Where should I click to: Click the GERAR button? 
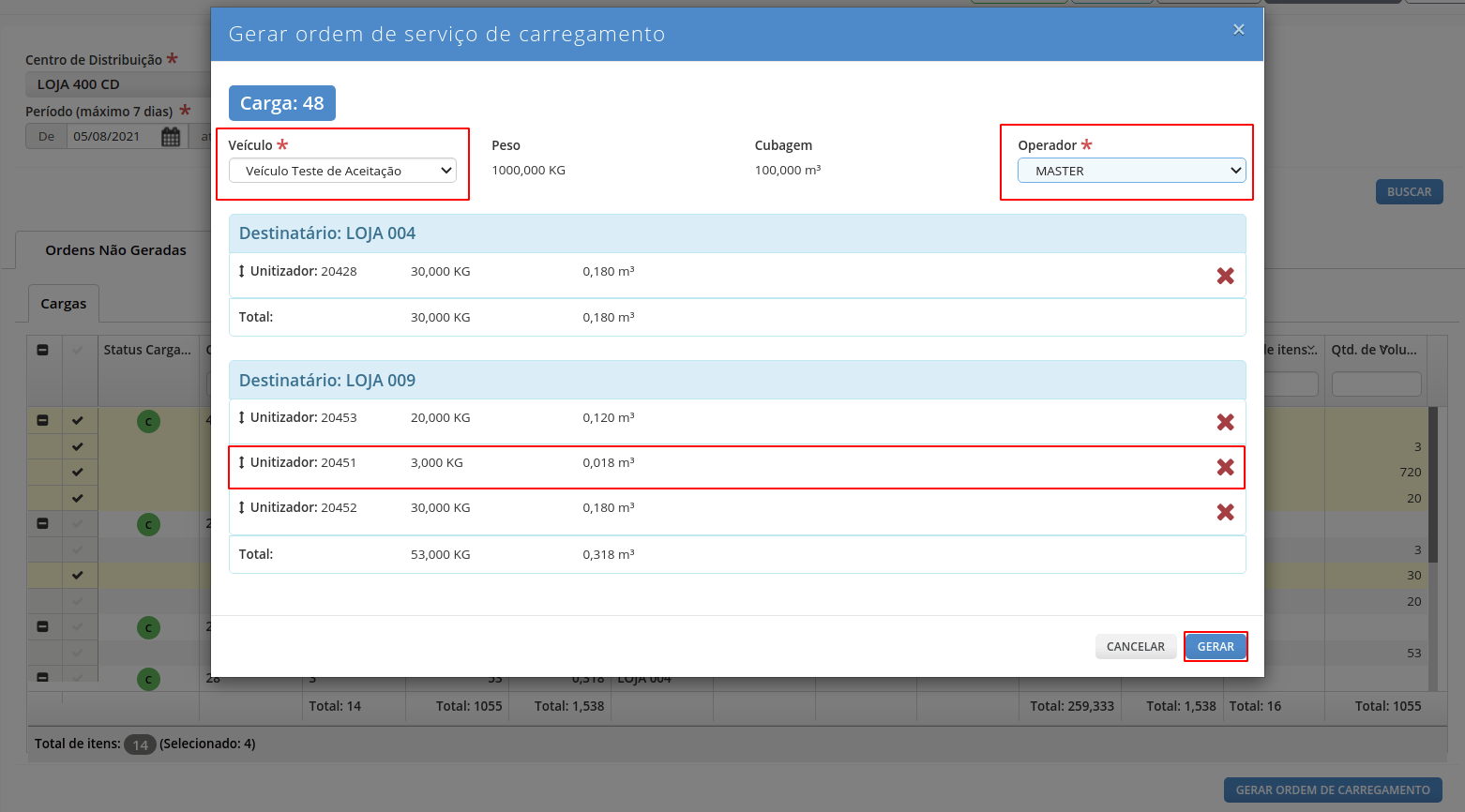(1216, 647)
